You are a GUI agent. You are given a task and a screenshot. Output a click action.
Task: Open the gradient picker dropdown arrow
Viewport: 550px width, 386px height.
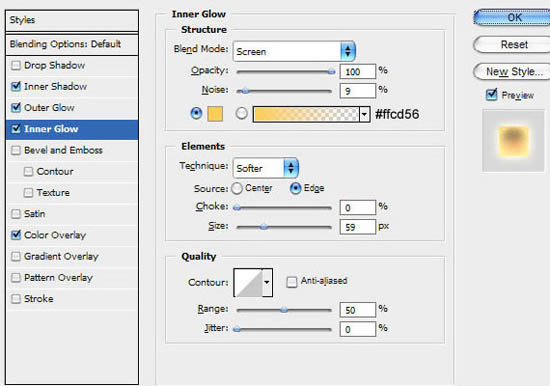pos(364,114)
